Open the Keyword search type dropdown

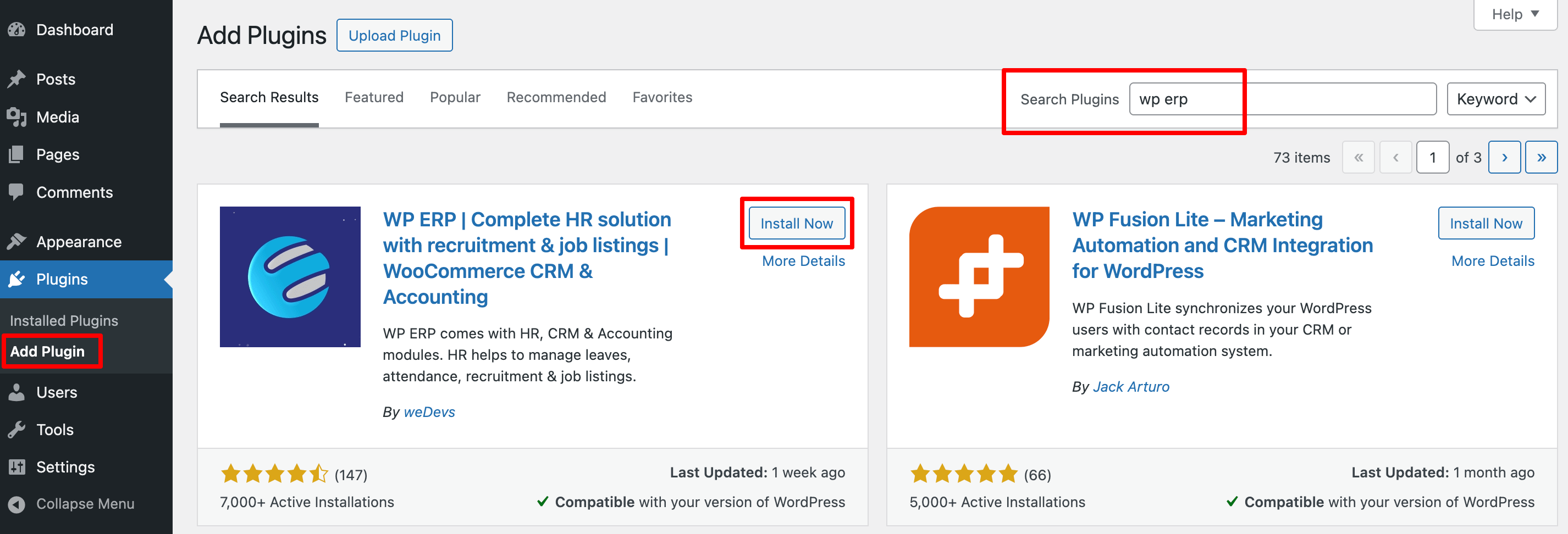click(1495, 99)
